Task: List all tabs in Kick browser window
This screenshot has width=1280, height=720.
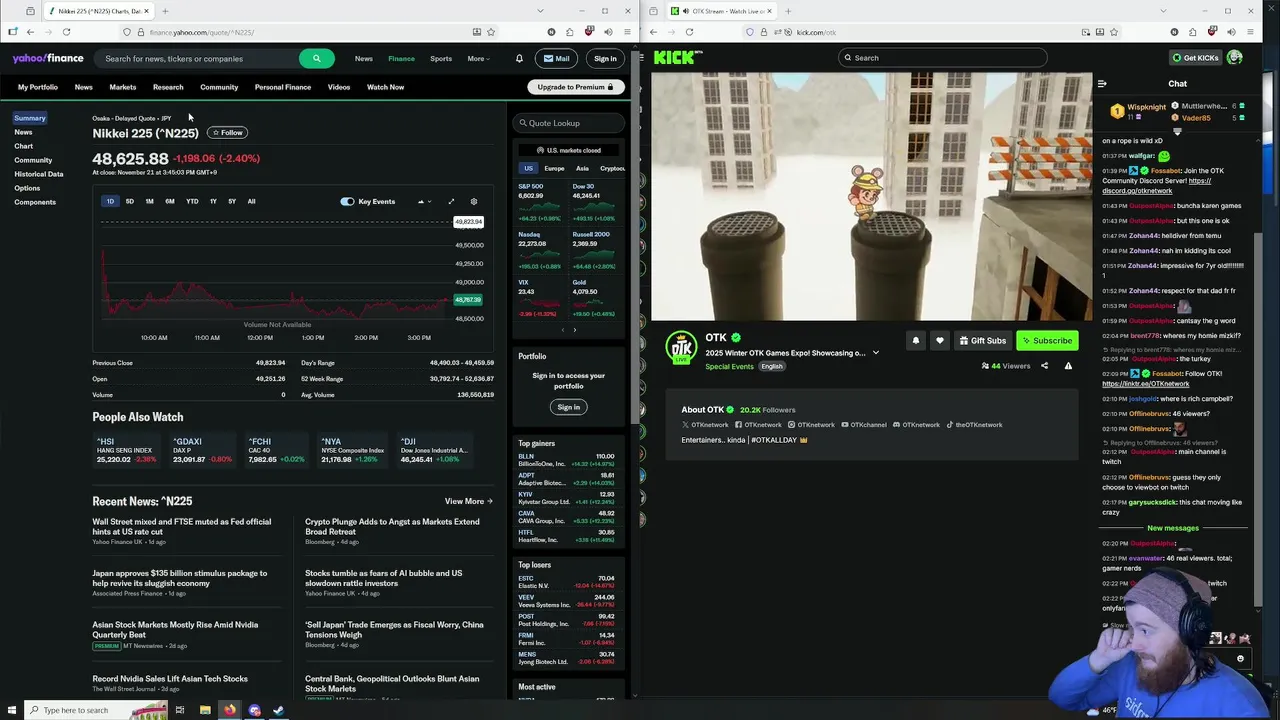Action: tap(1163, 11)
